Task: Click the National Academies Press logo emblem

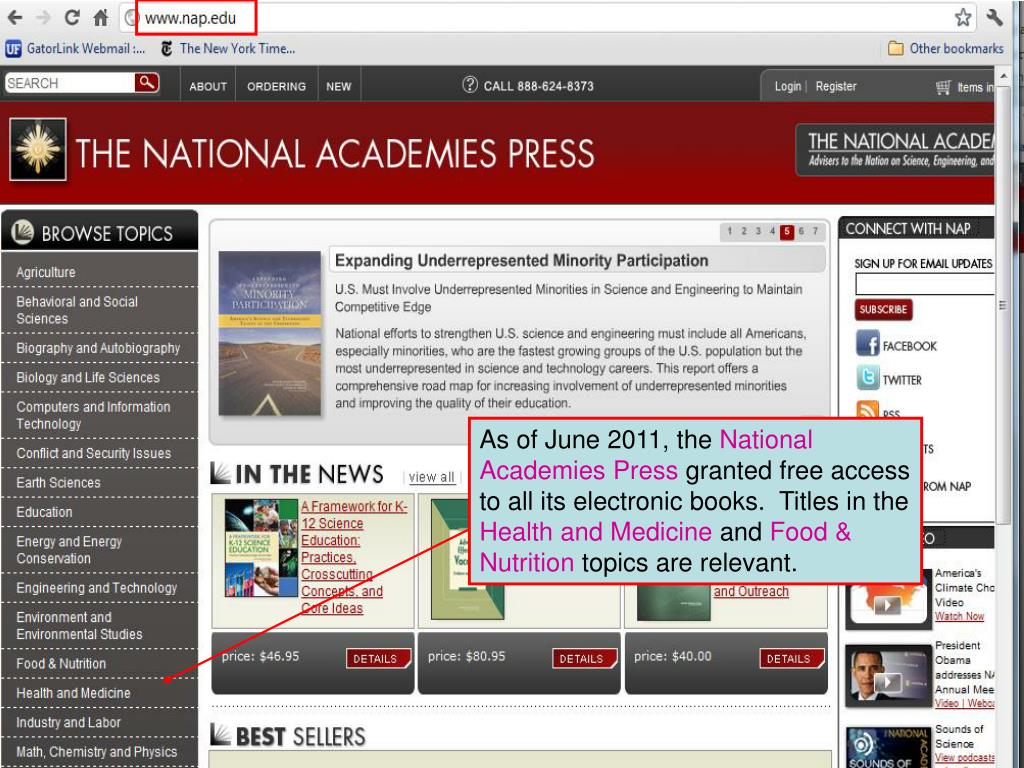Action: 38,150
